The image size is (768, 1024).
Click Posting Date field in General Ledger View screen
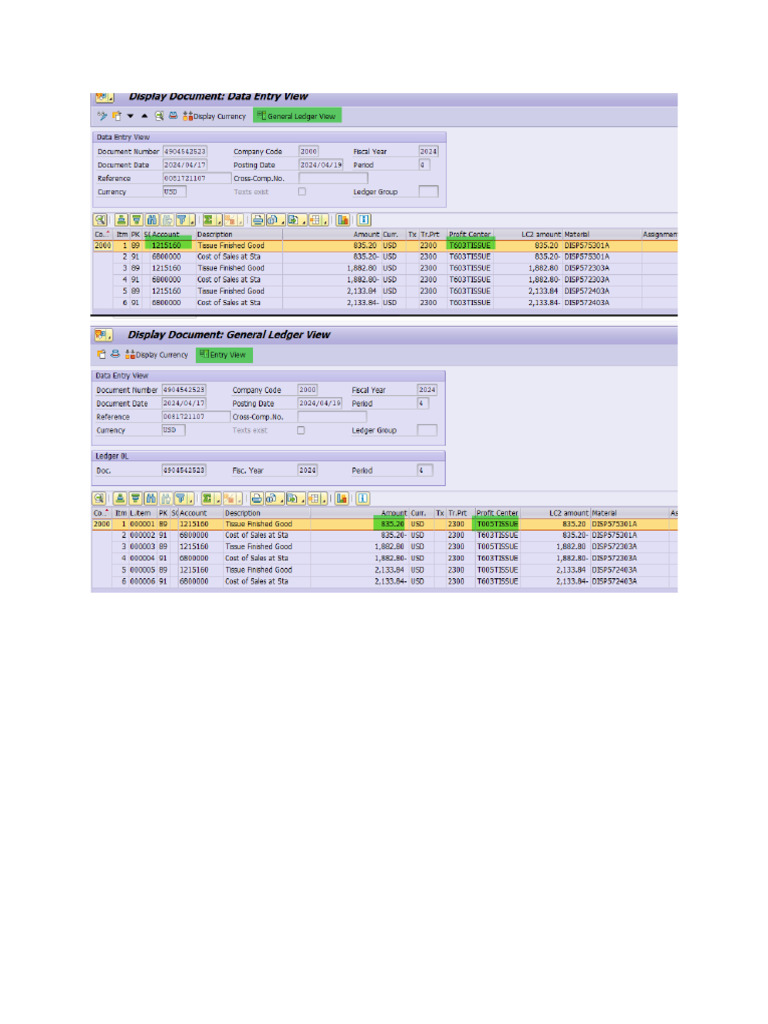point(320,403)
